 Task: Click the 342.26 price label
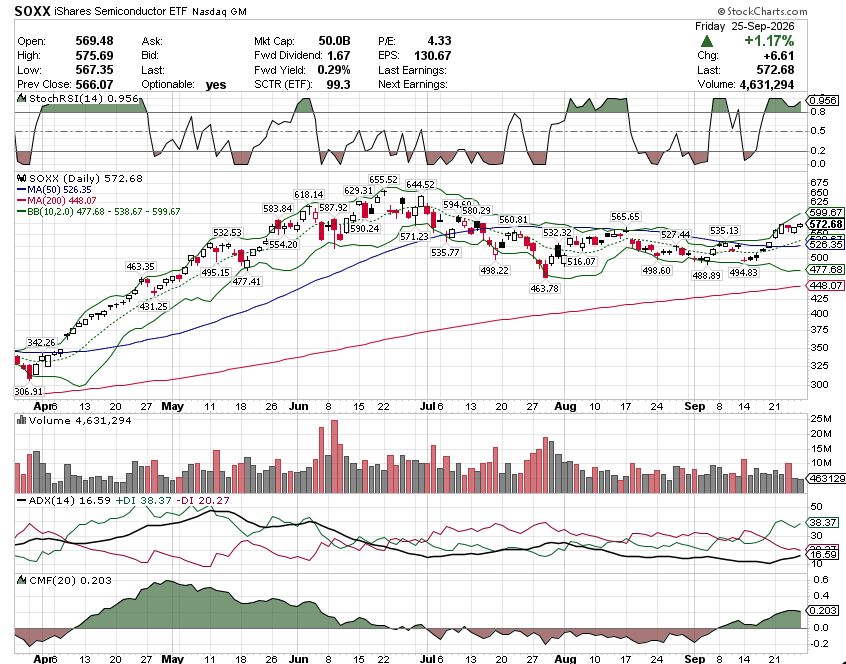click(x=41, y=343)
